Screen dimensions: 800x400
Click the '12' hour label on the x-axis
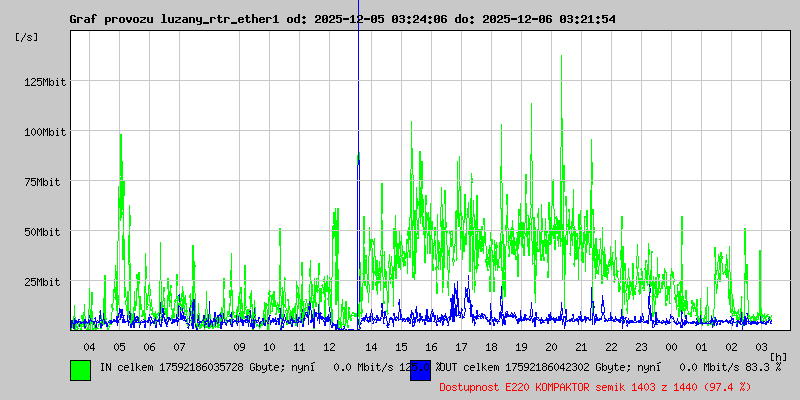[x=330, y=347]
